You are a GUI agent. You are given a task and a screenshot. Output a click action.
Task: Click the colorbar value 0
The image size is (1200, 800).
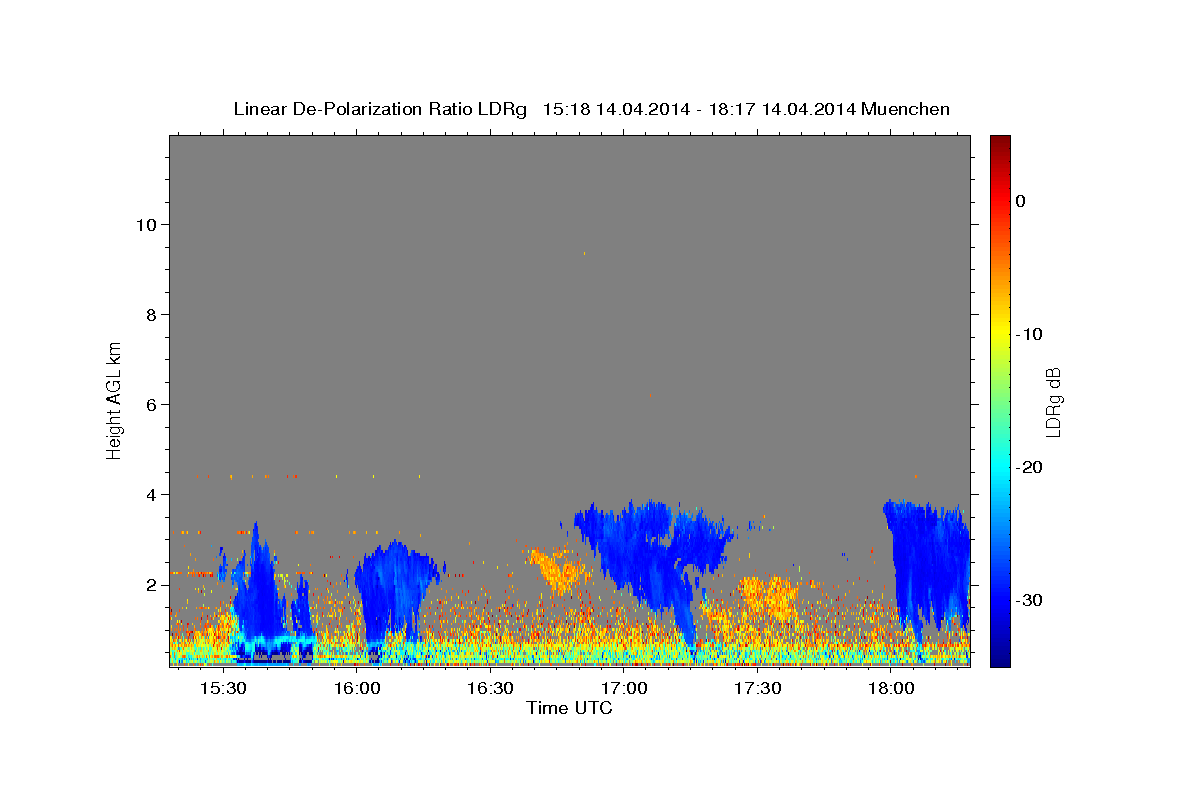click(1021, 201)
